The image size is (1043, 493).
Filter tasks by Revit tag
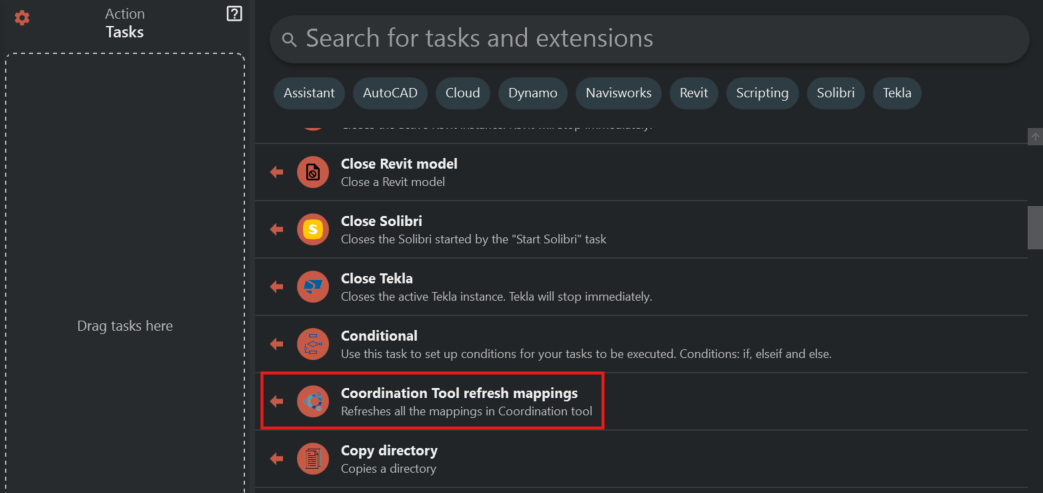coord(694,93)
